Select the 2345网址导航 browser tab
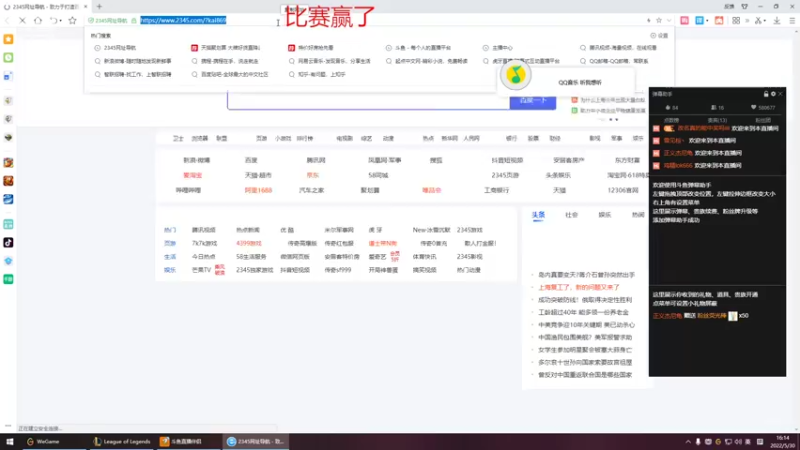The height and width of the screenshot is (450, 800). 45,7
